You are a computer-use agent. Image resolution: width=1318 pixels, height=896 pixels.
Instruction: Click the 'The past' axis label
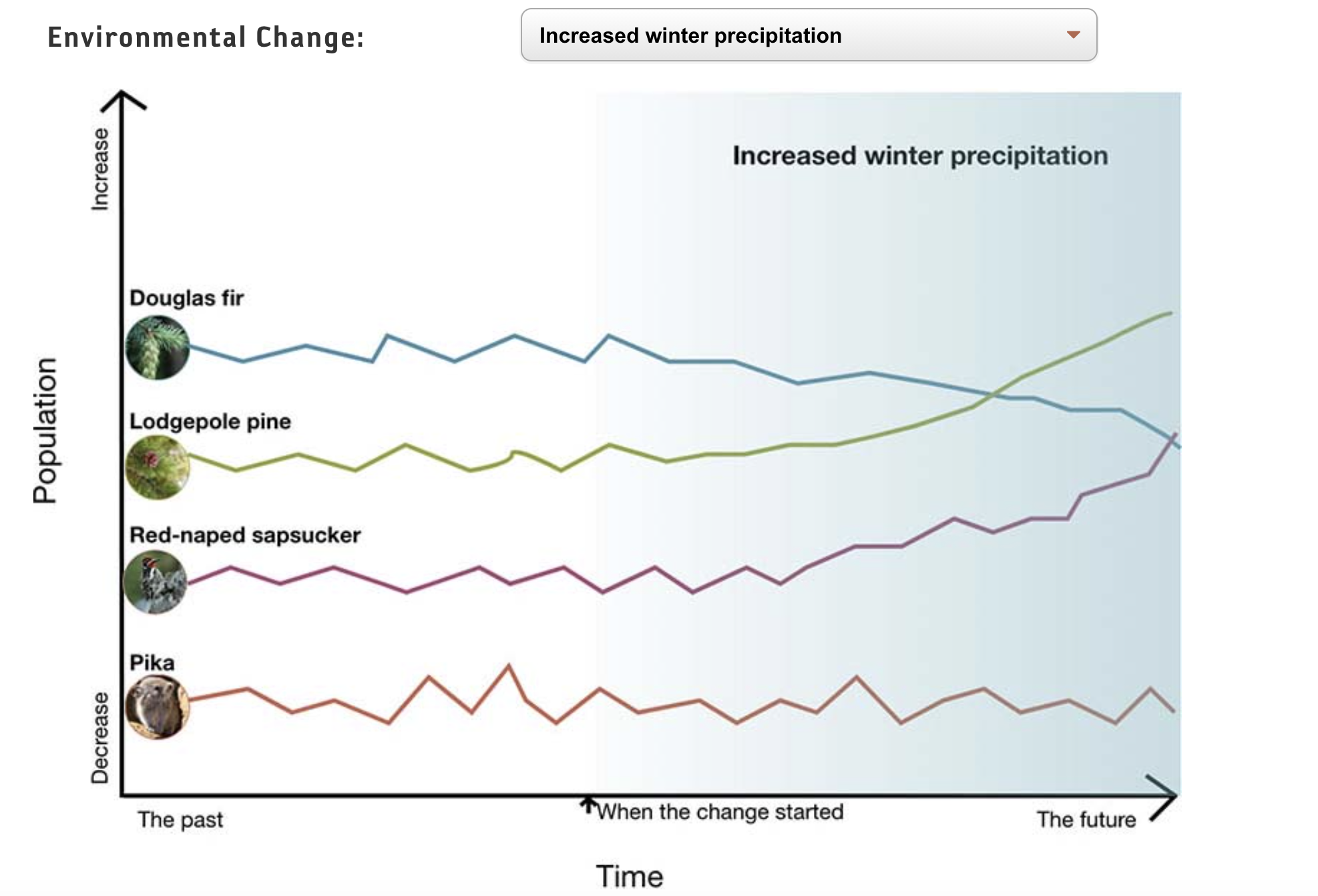[x=180, y=819]
